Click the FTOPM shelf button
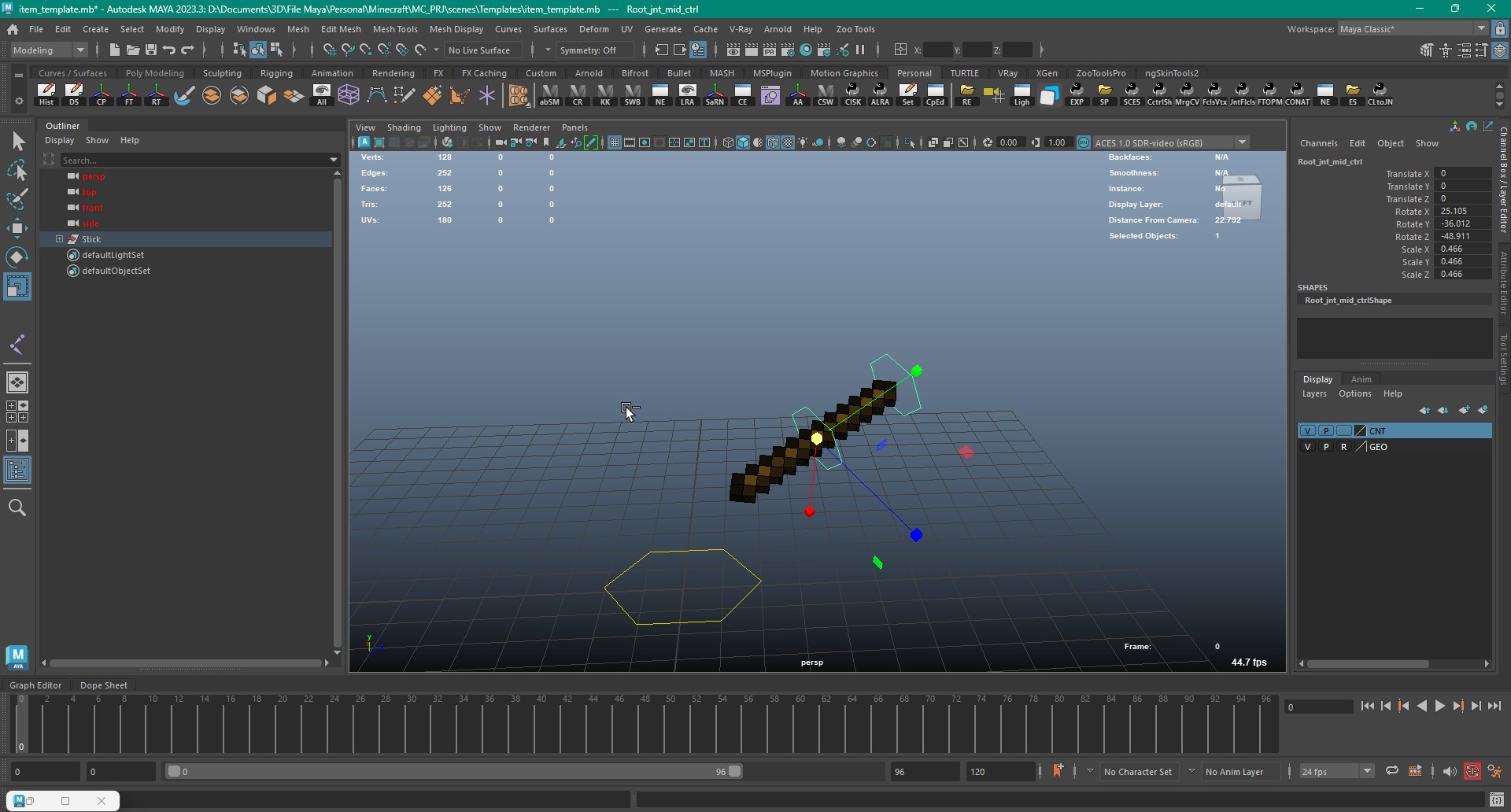The width and height of the screenshot is (1511, 812). pyautogui.click(x=1269, y=94)
